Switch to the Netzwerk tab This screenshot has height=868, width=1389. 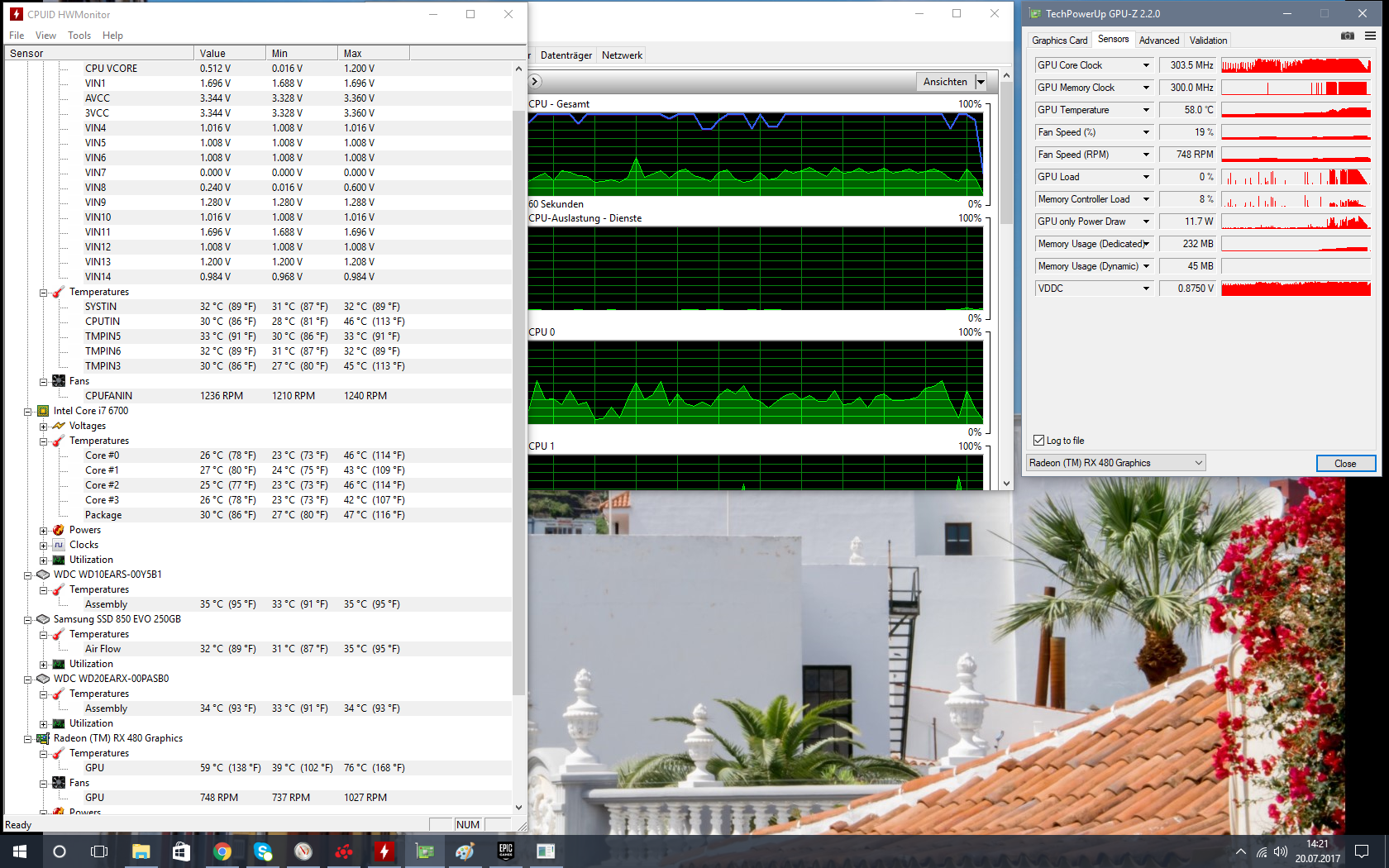tap(622, 55)
